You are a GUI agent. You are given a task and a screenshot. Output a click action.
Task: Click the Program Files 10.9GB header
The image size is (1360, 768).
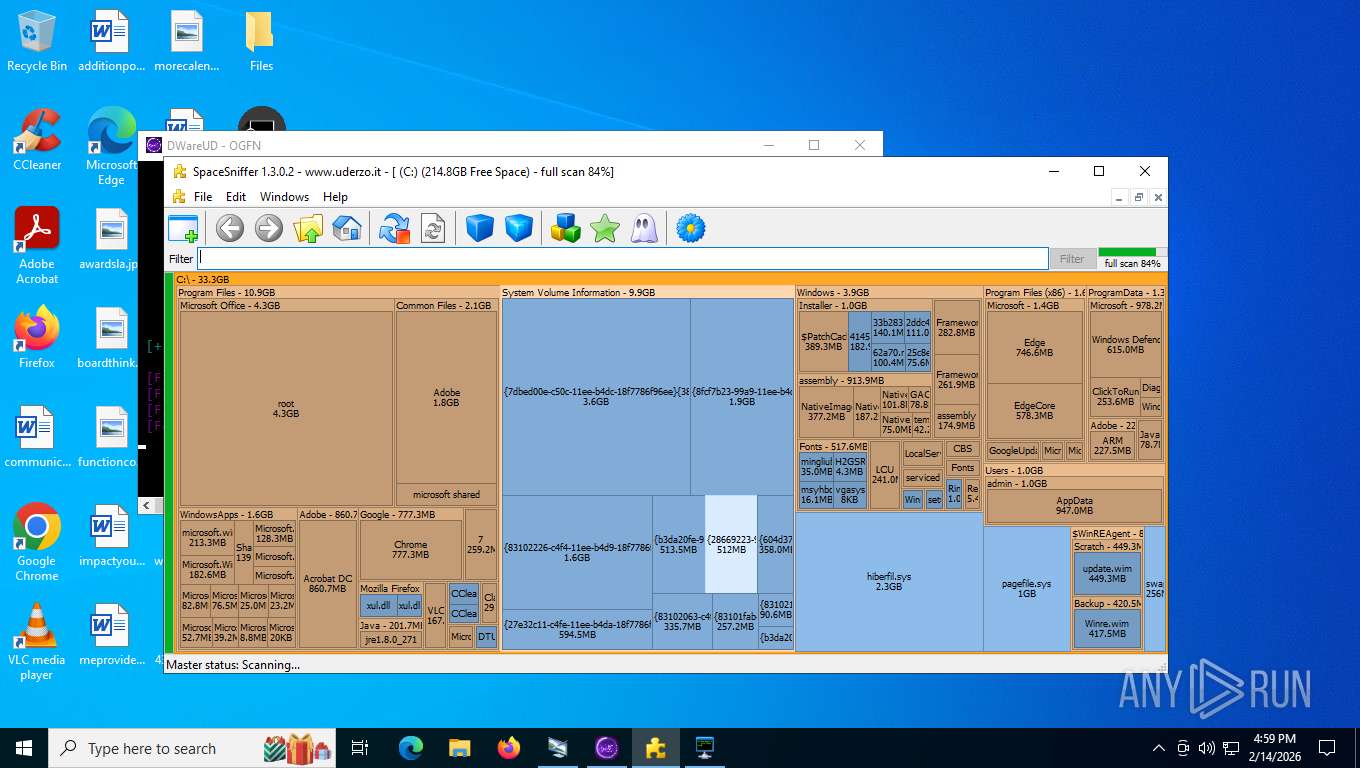tap(336, 293)
